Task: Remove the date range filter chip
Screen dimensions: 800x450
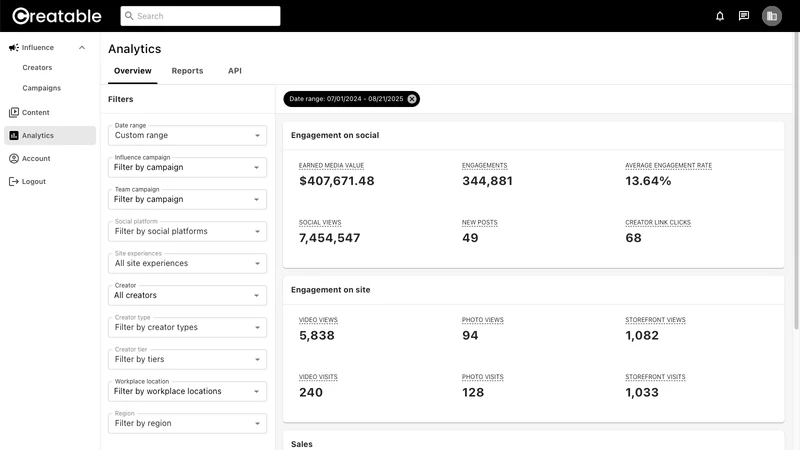Action: (412, 99)
